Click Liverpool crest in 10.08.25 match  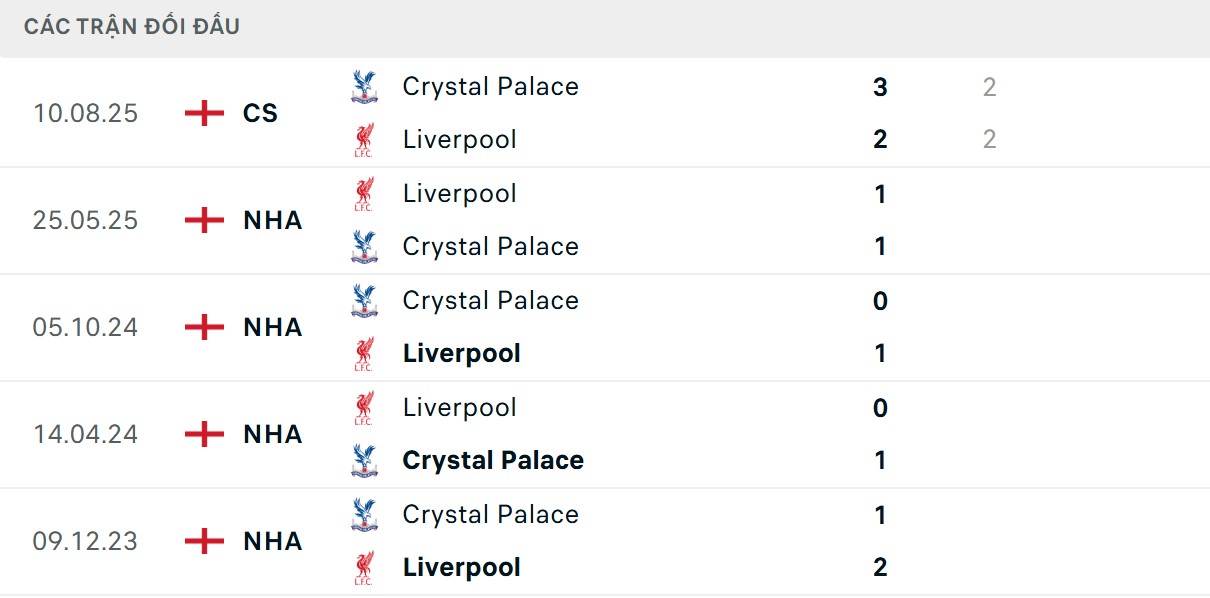(x=364, y=140)
